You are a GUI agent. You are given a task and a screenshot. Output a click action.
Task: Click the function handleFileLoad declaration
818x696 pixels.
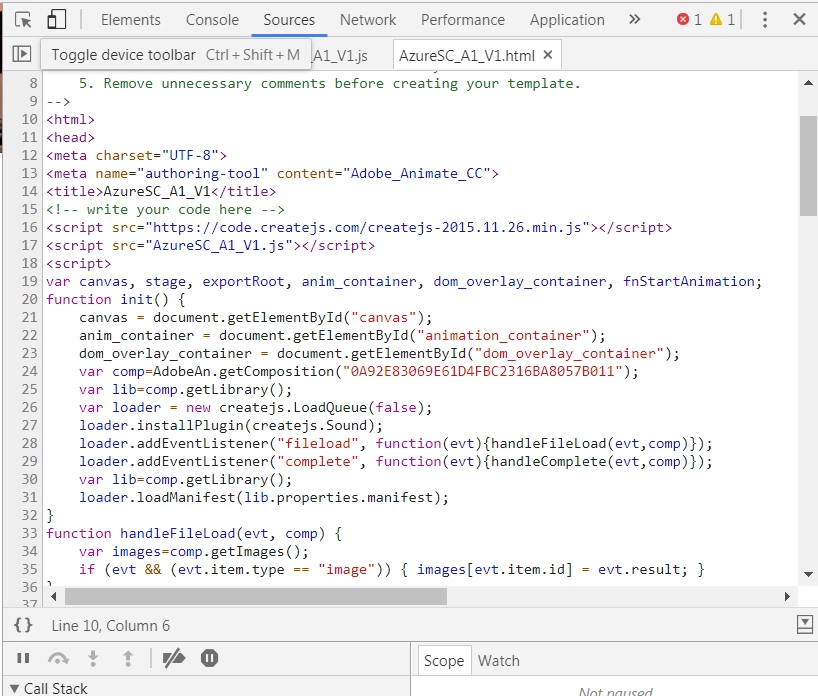(x=194, y=534)
